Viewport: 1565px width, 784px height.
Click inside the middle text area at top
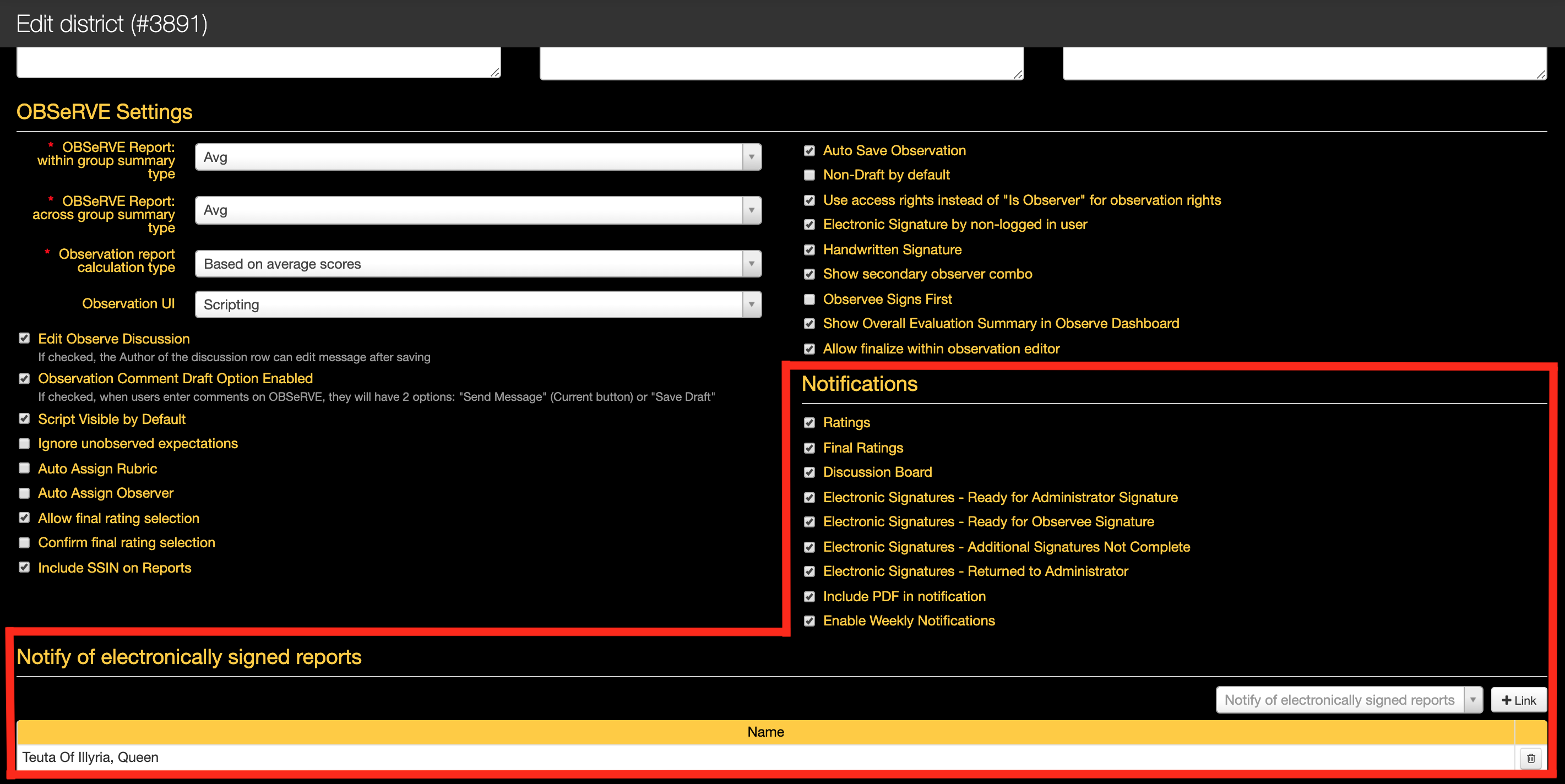click(x=781, y=63)
